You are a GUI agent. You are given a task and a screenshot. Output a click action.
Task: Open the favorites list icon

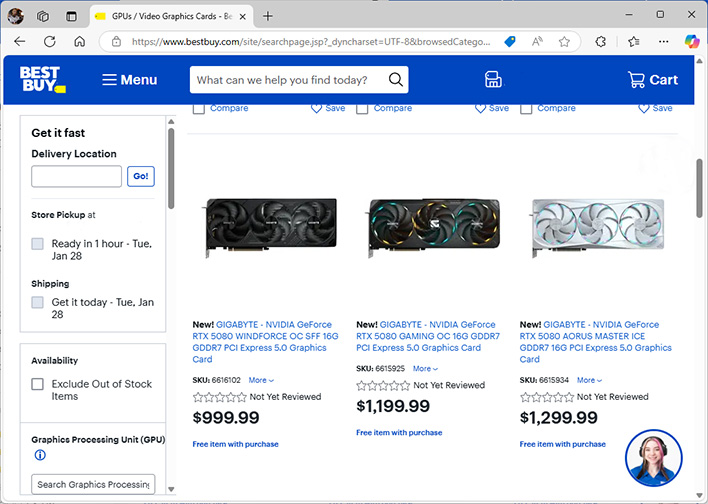point(633,42)
